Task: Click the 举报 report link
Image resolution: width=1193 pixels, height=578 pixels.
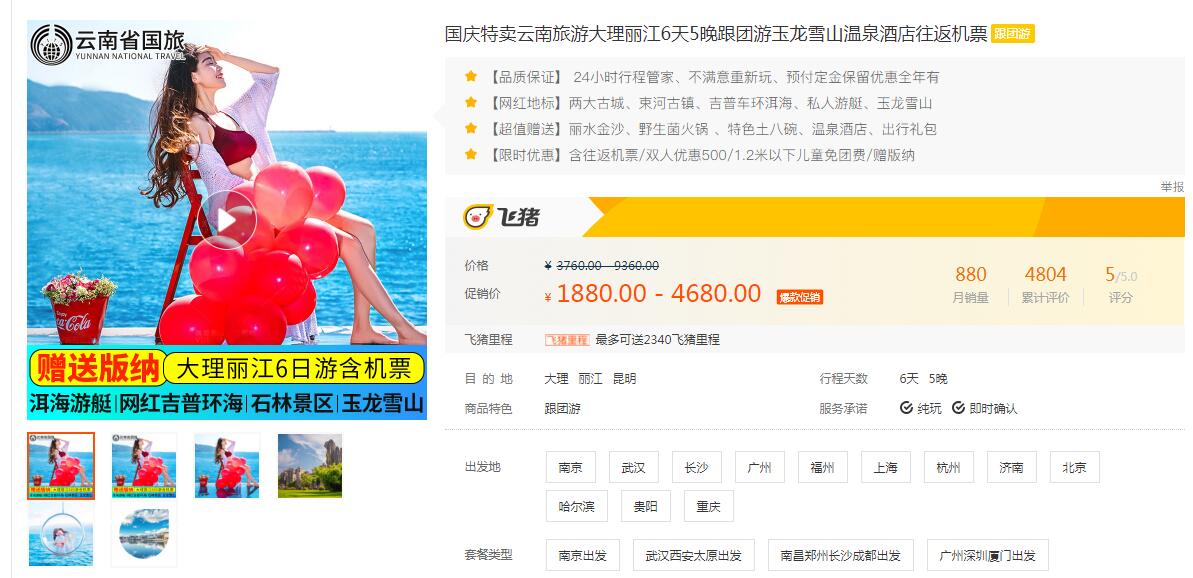Action: 1172,187
